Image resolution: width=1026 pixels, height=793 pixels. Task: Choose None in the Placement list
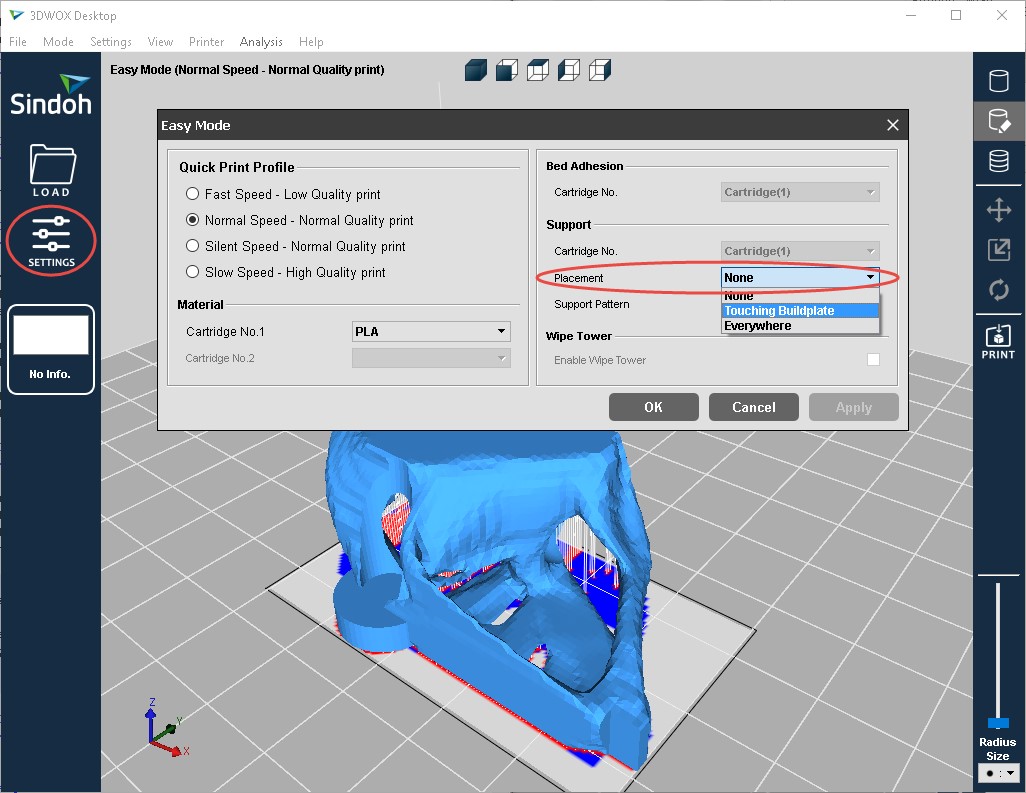coord(800,296)
